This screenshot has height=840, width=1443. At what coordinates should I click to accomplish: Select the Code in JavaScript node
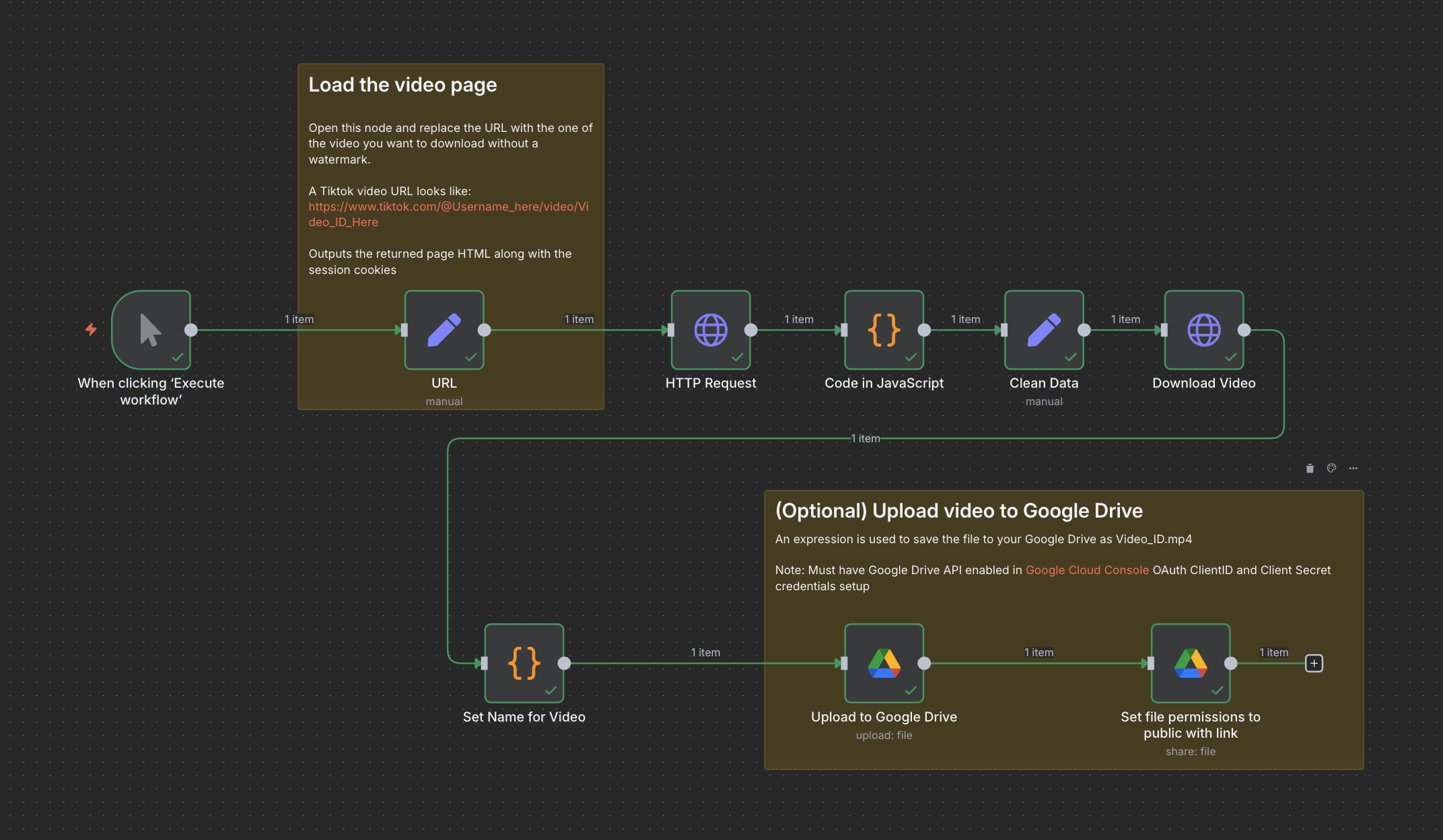tap(884, 330)
